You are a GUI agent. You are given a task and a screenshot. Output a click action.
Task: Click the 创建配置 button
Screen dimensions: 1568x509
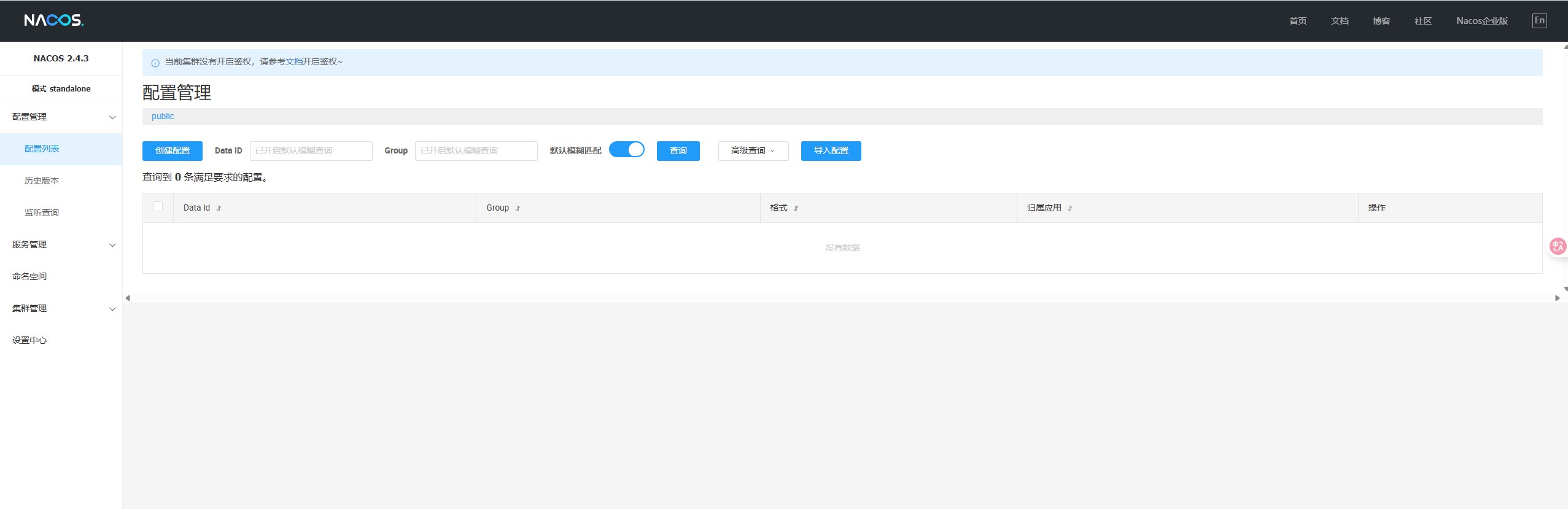(172, 150)
